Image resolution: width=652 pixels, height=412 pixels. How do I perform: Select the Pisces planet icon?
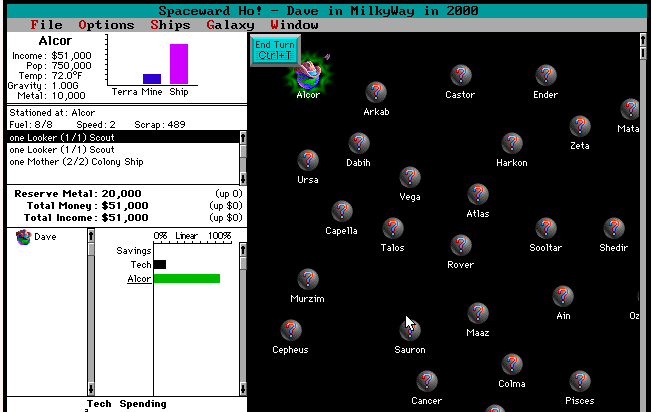click(x=579, y=381)
